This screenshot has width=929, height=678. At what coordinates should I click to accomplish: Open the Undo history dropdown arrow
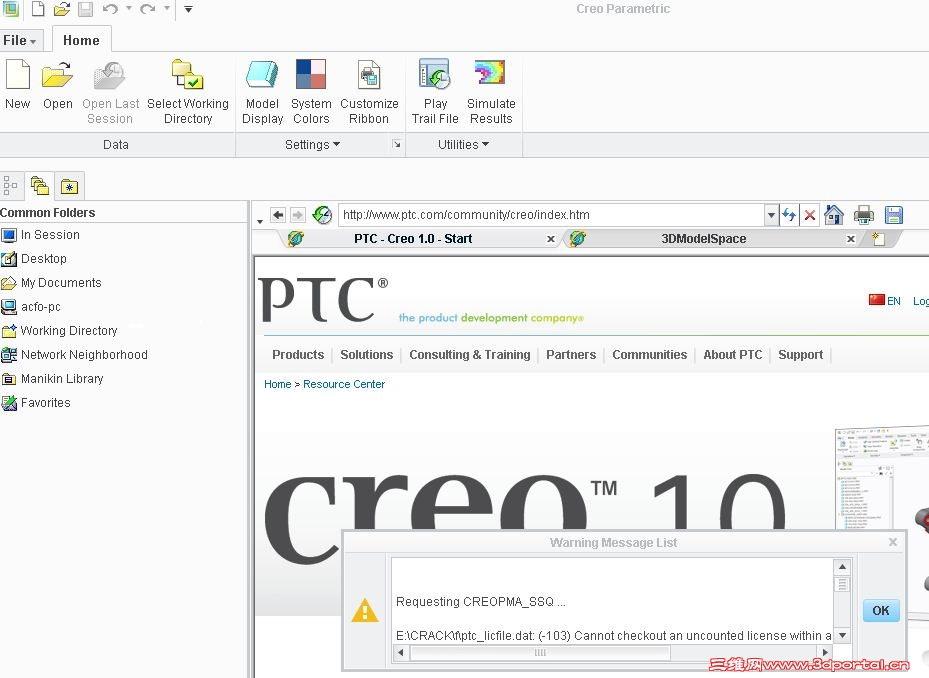[x=129, y=9]
